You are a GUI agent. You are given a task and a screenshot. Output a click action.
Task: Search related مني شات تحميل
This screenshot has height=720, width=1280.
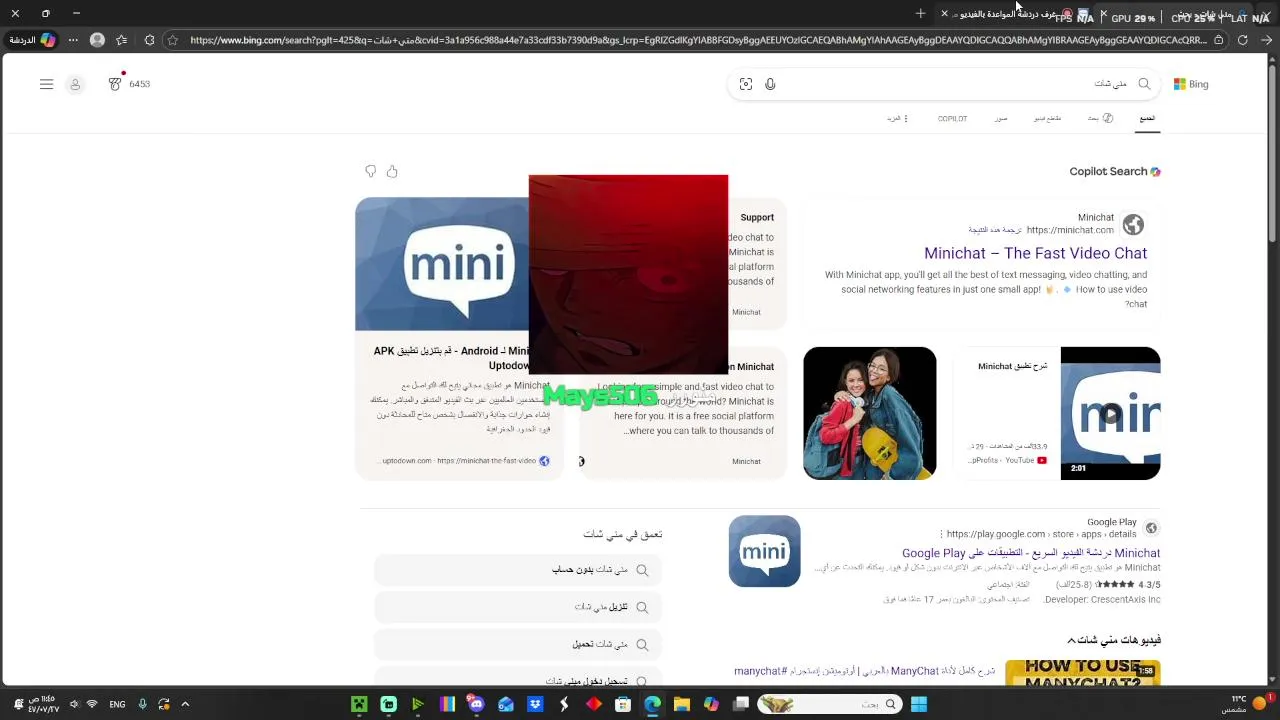(518, 645)
